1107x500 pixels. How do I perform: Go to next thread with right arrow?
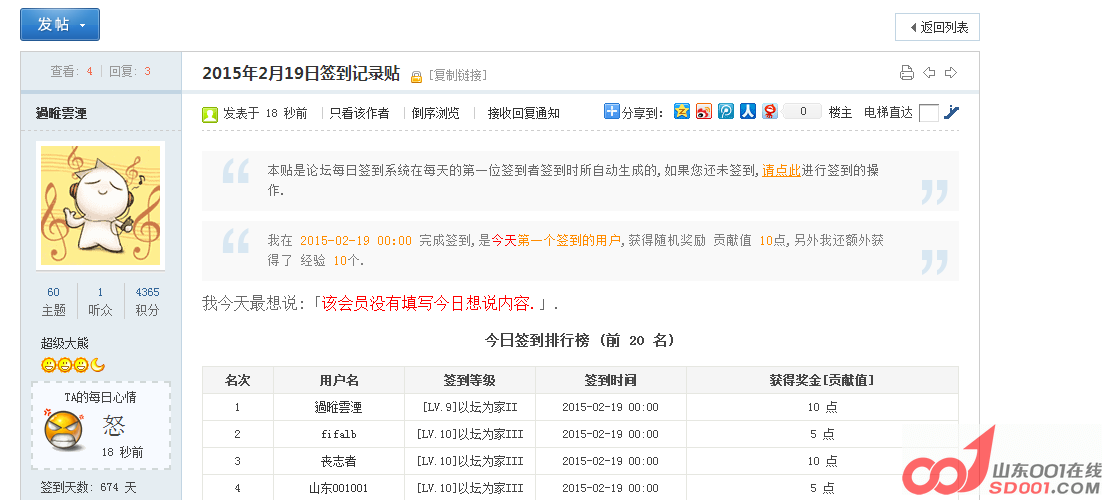pyautogui.click(x=951, y=73)
